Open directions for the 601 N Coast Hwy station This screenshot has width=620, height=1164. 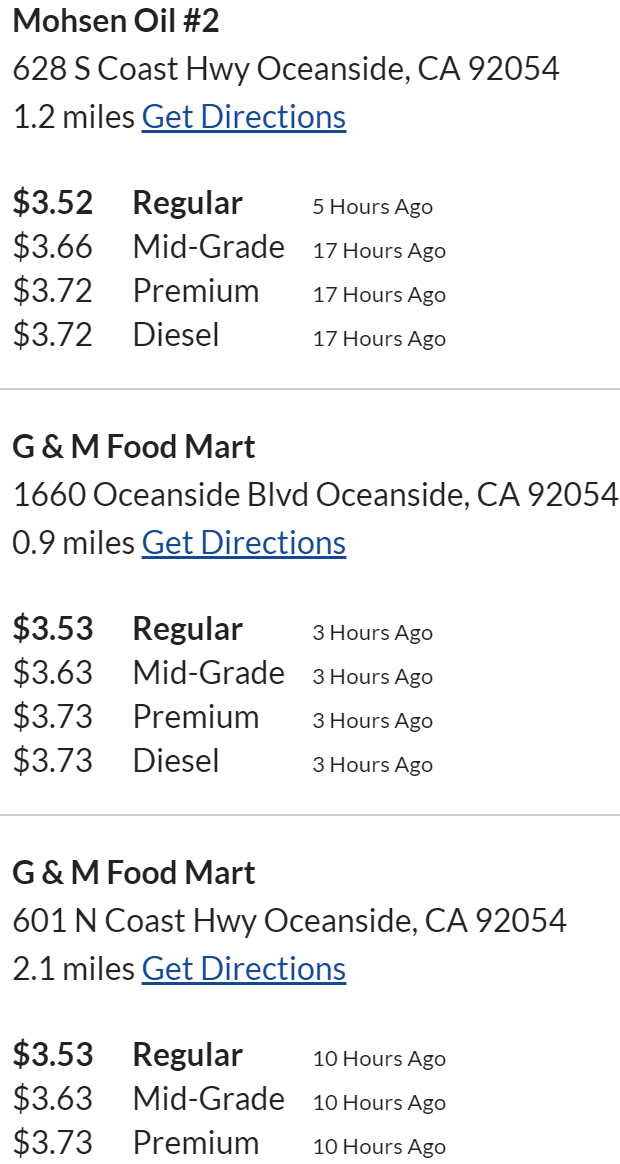coord(244,969)
